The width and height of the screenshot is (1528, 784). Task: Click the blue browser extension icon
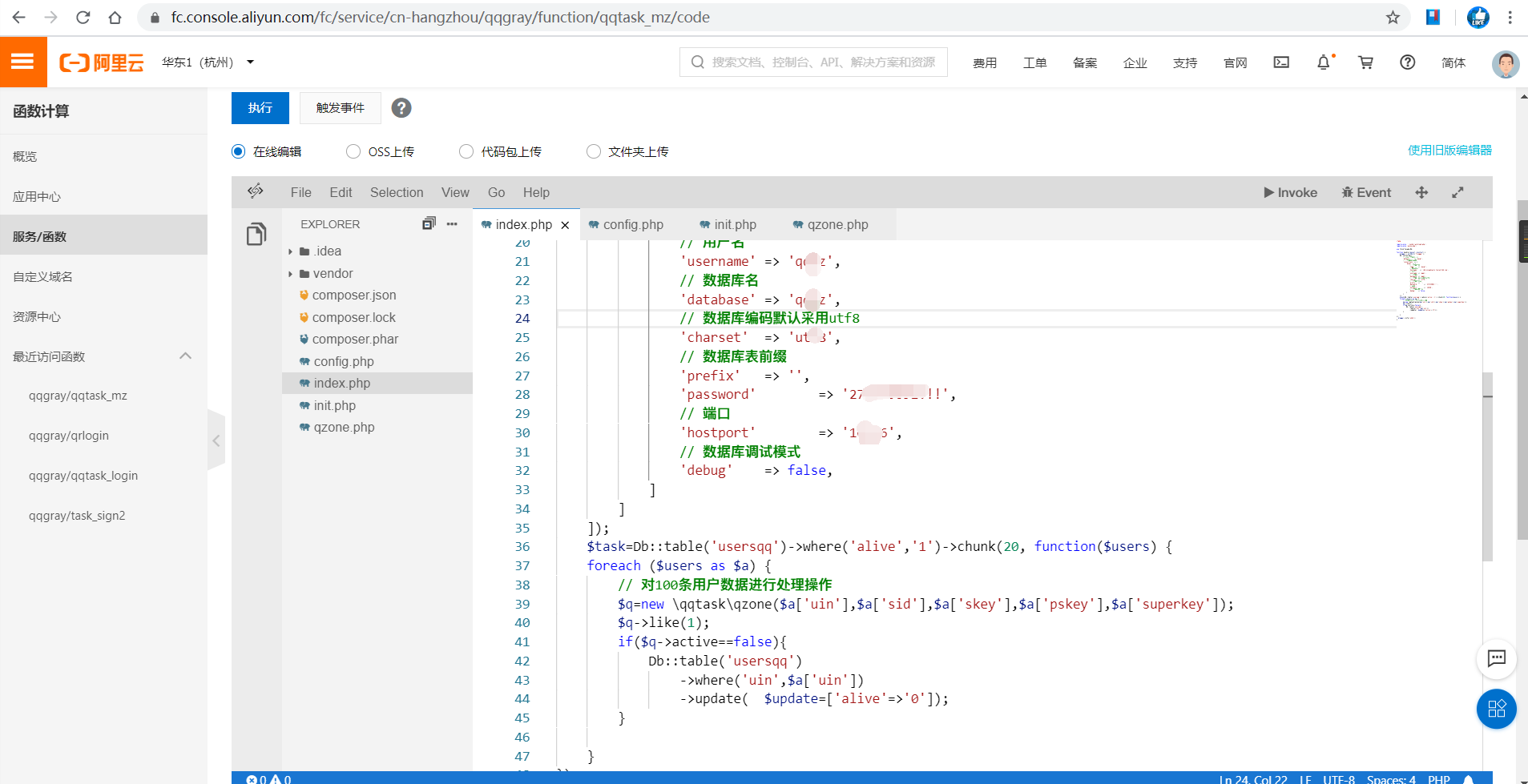click(x=1433, y=17)
